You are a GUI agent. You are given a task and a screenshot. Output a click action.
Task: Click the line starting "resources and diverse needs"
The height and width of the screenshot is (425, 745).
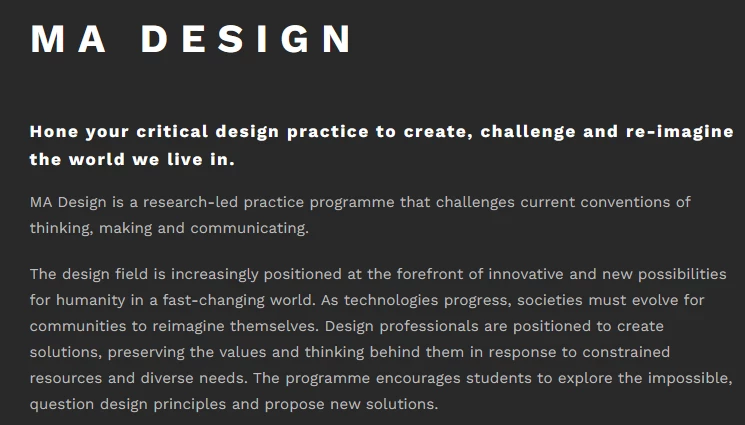click(381, 378)
